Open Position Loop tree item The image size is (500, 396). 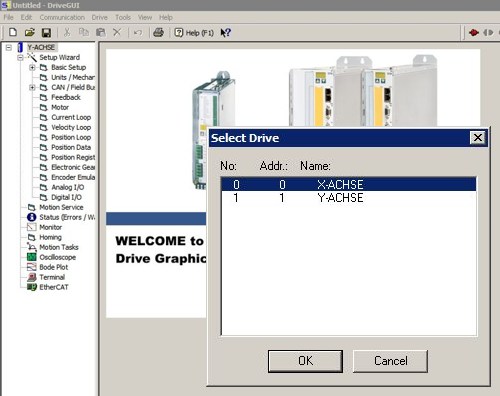pyautogui.click(x=71, y=137)
